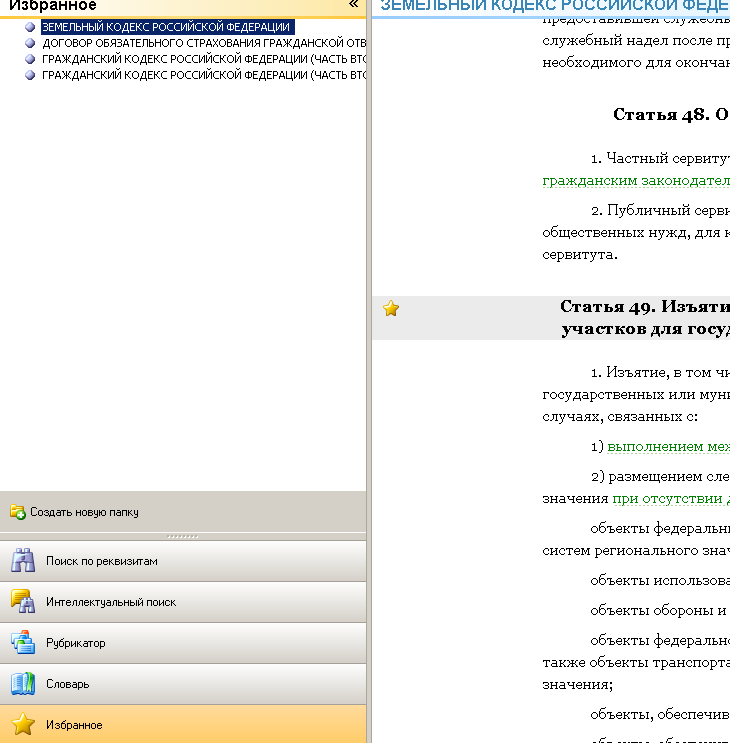730x743 pixels.
Task: Click the Статья 49 heading
Action: [x=645, y=317]
